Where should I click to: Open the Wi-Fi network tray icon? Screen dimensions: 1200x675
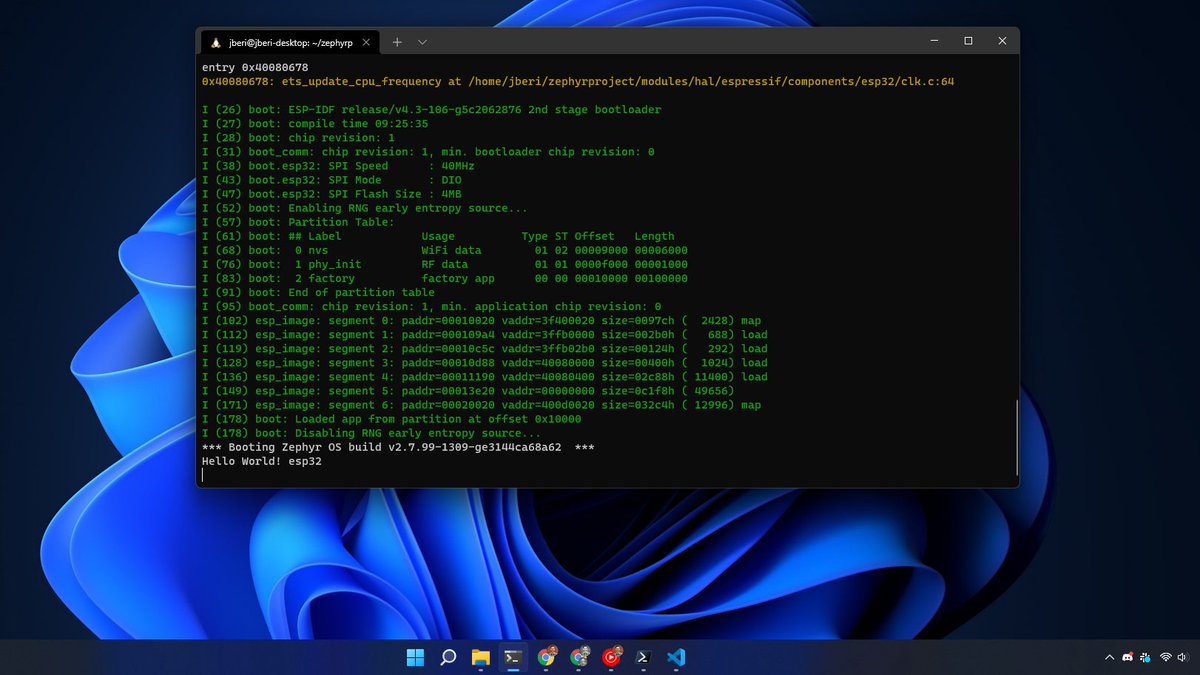[1166, 657]
